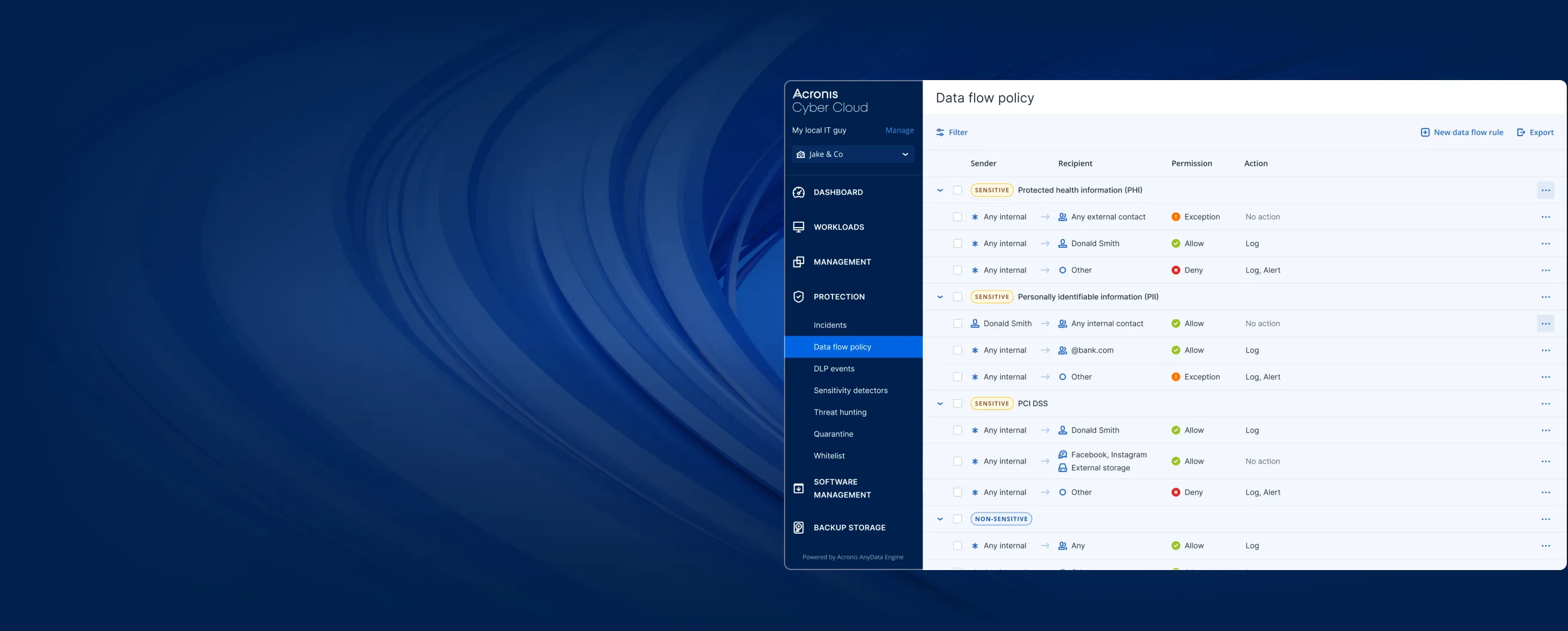This screenshot has height=631, width=1568.
Task: Click the Backup Storage disk icon
Action: click(798, 528)
